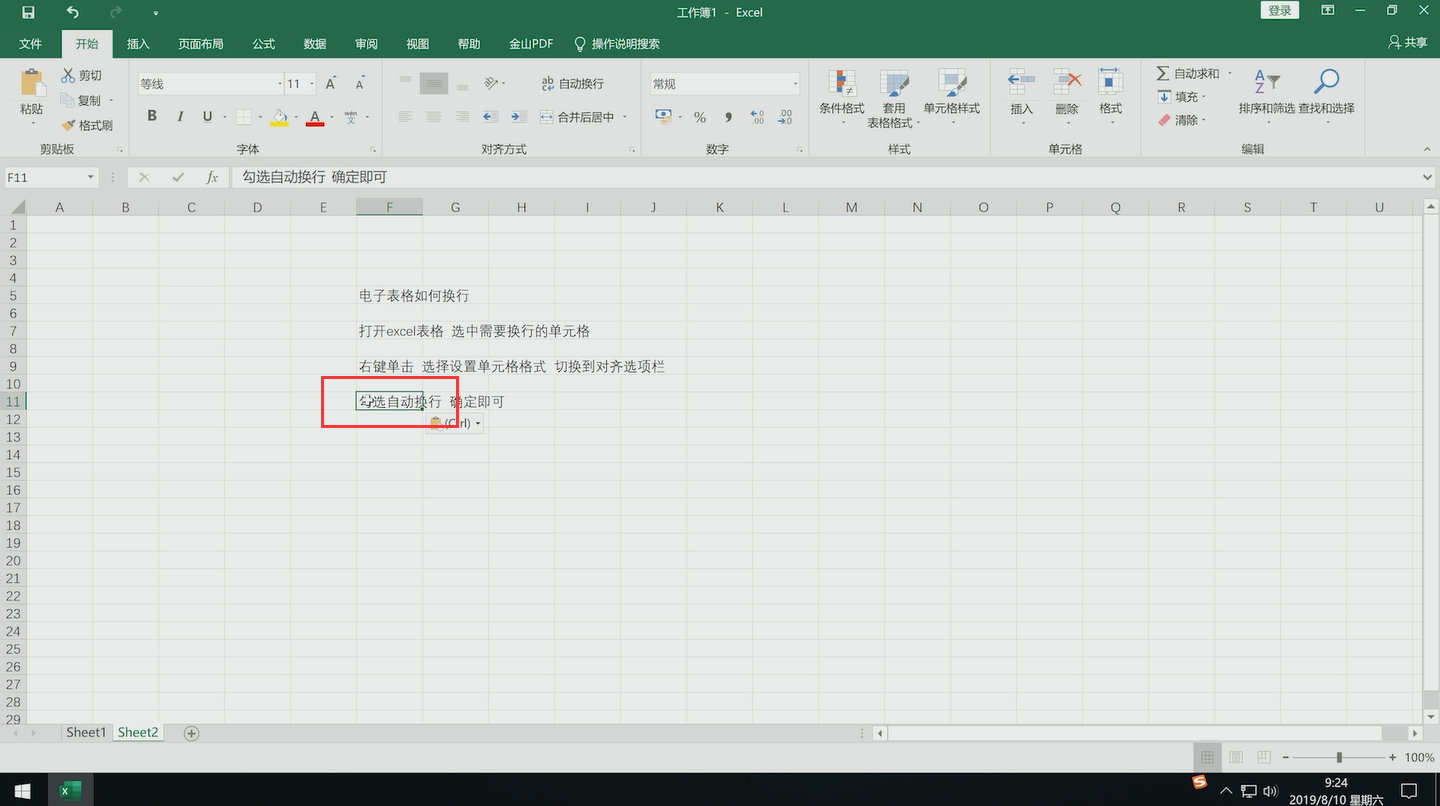Viewport: 1440px width, 806px height.
Task: Open the borders dropdown arrow
Action: click(x=260, y=117)
